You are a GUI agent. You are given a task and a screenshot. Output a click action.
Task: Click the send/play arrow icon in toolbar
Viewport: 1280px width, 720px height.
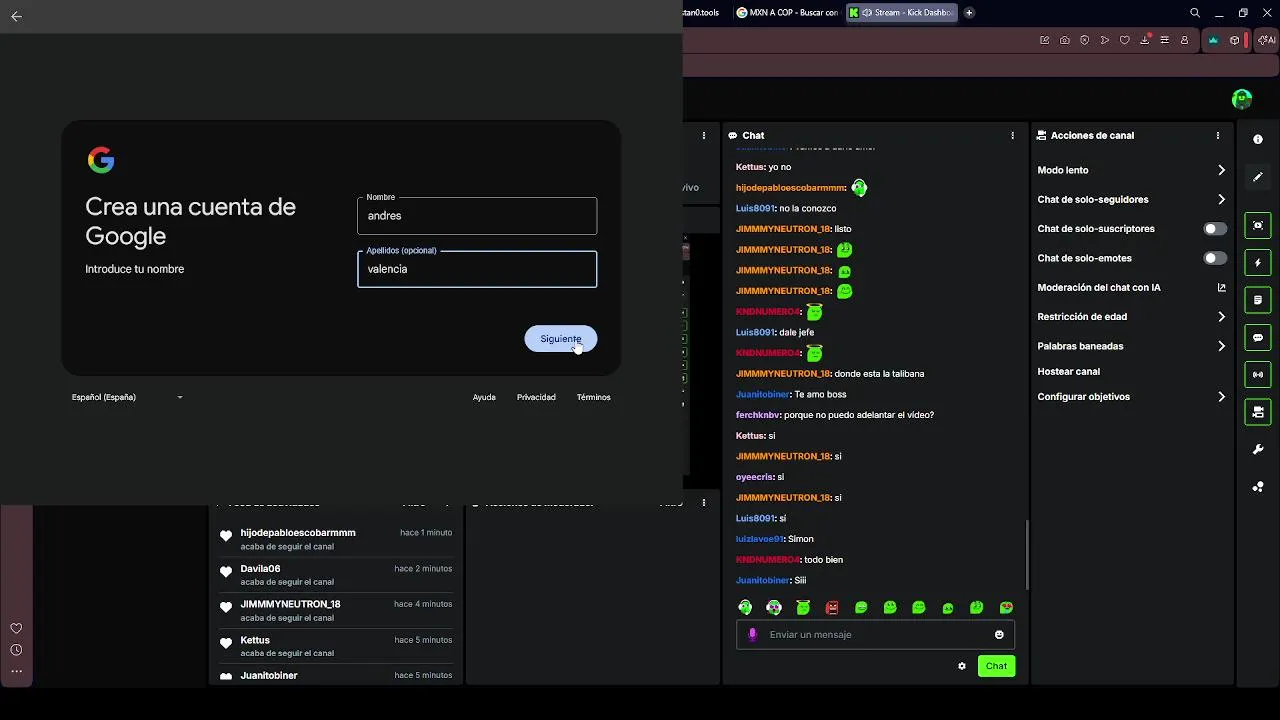pos(1105,40)
